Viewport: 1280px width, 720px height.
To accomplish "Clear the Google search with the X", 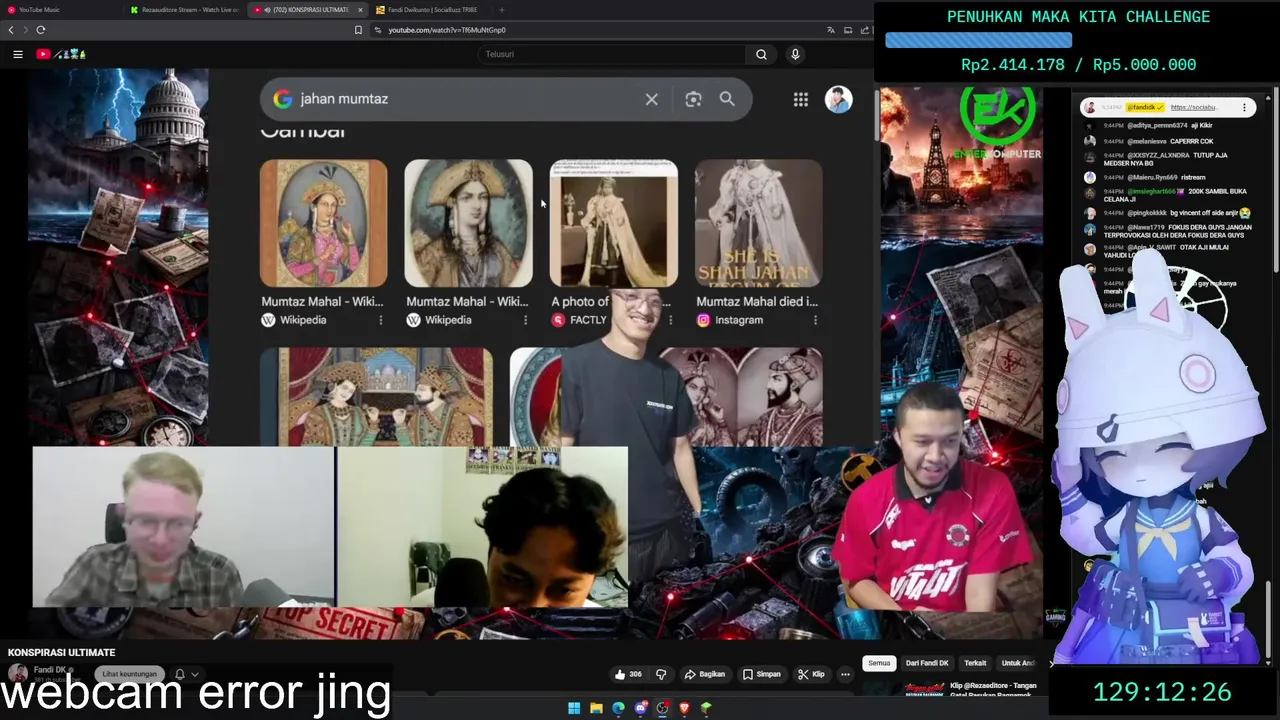I will click(651, 99).
